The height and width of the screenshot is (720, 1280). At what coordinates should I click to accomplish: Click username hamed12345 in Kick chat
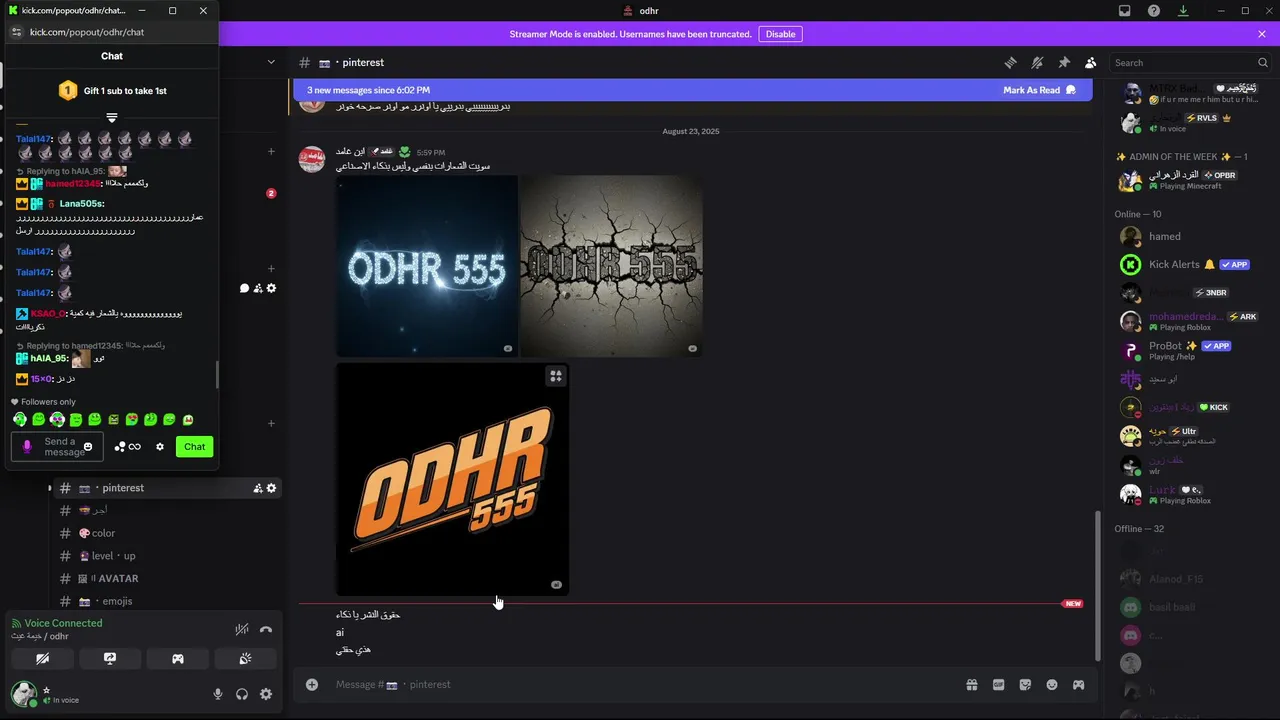74,184
